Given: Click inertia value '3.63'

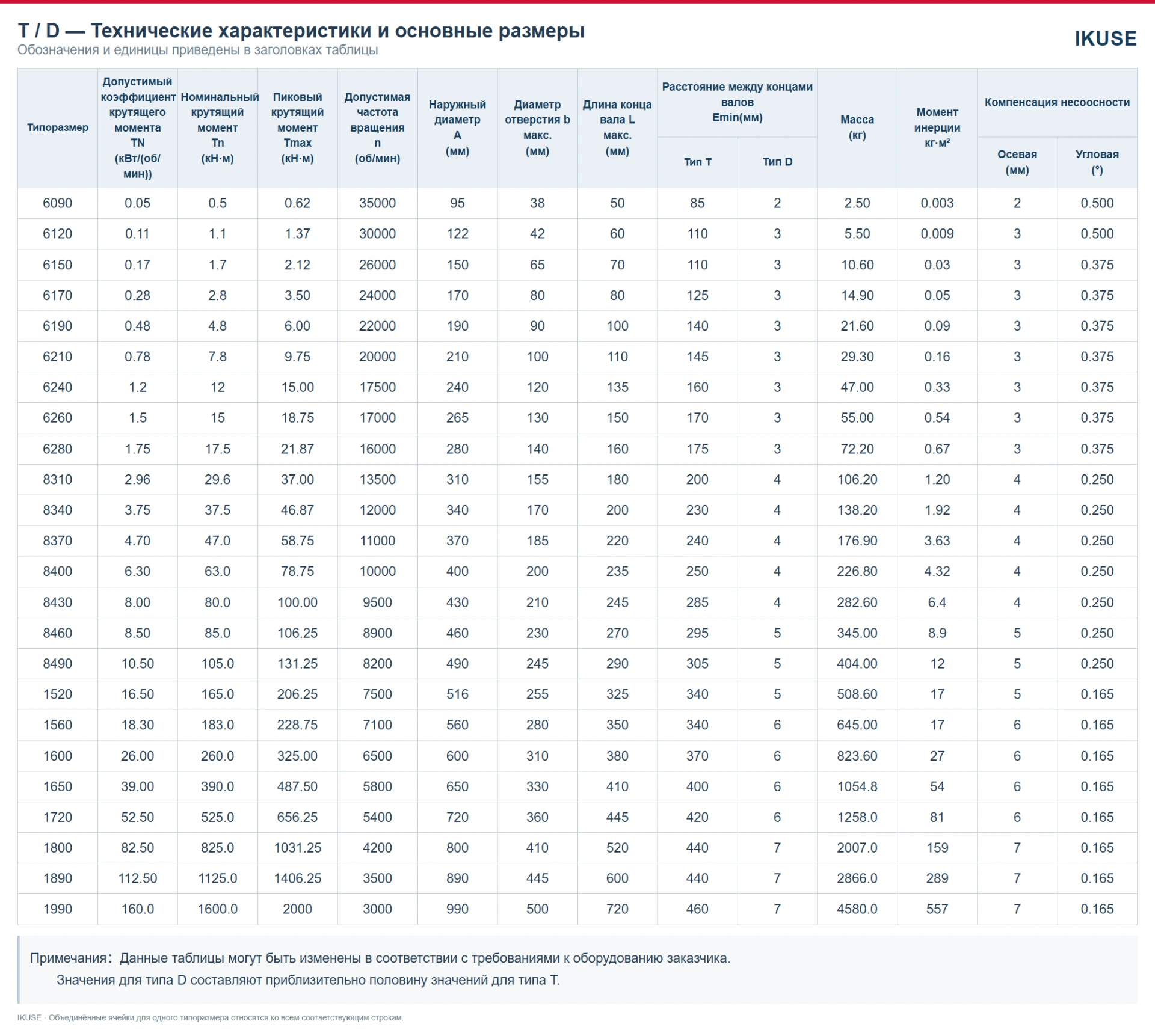Looking at the screenshot, I should (x=937, y=541).
